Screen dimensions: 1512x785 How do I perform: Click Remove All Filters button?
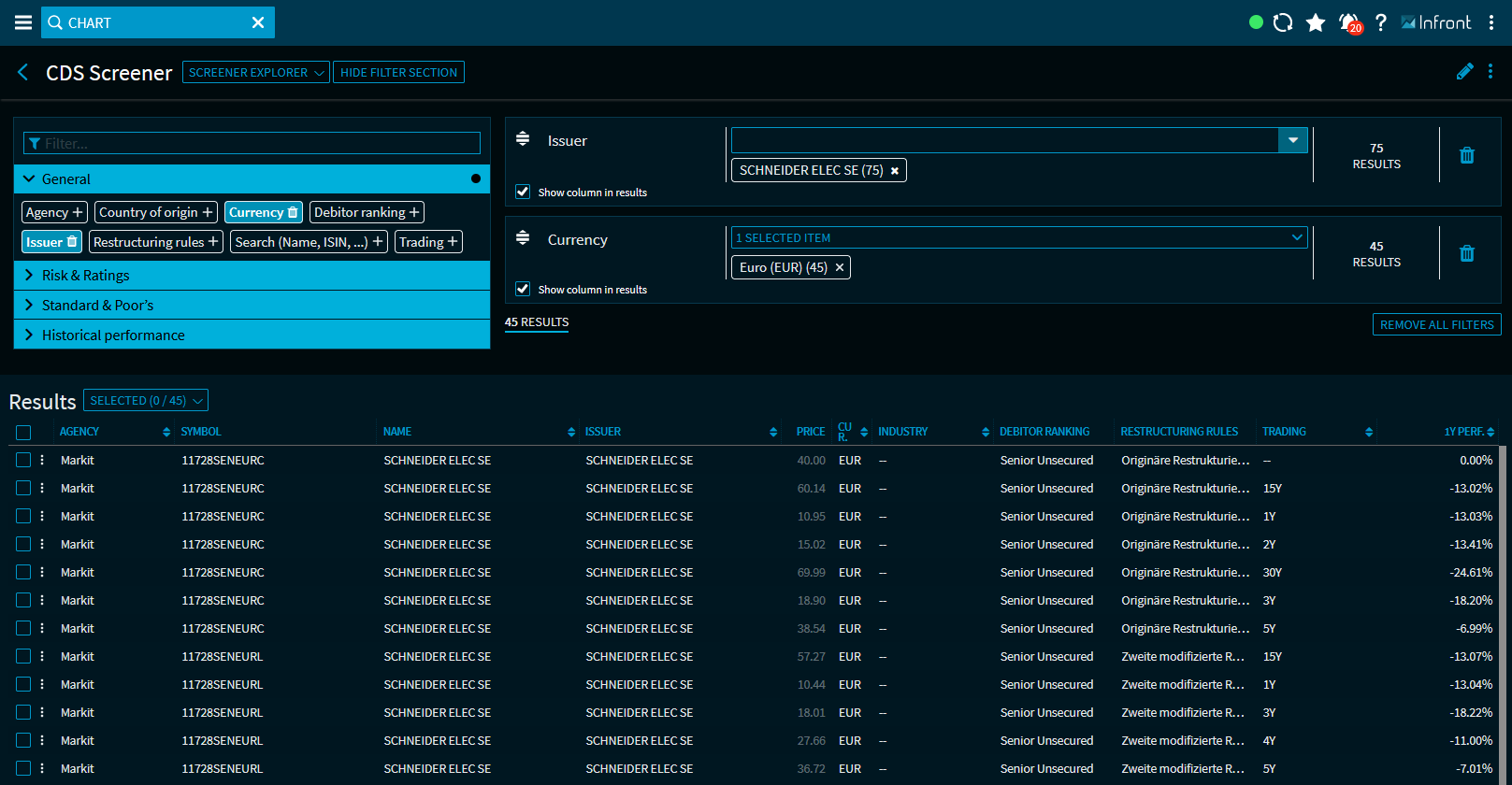click(1436, 324)
